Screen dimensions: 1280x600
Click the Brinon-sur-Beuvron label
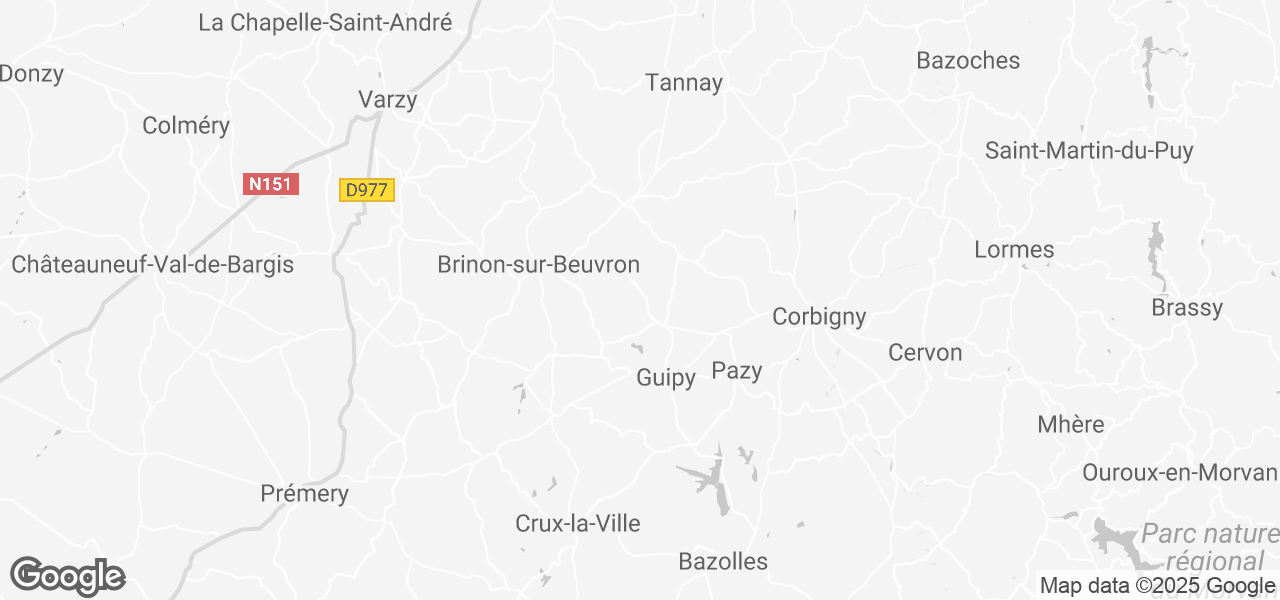[539, 265]
